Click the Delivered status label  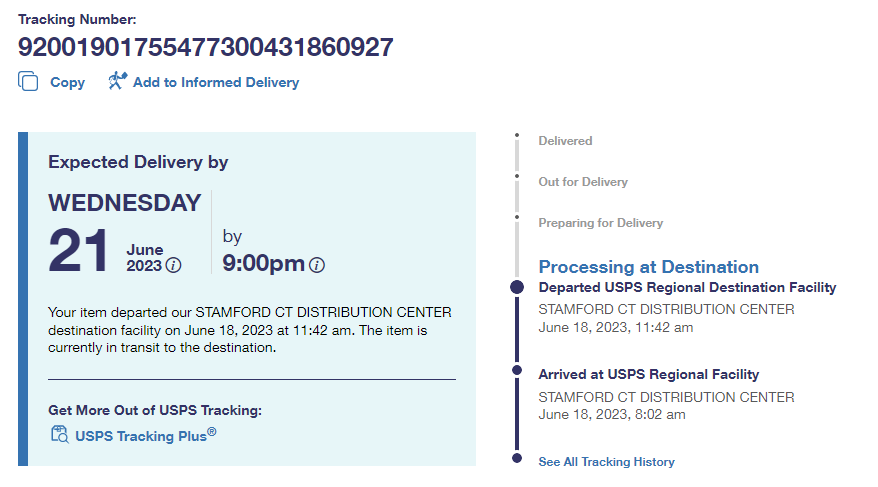tap(565, 141)
